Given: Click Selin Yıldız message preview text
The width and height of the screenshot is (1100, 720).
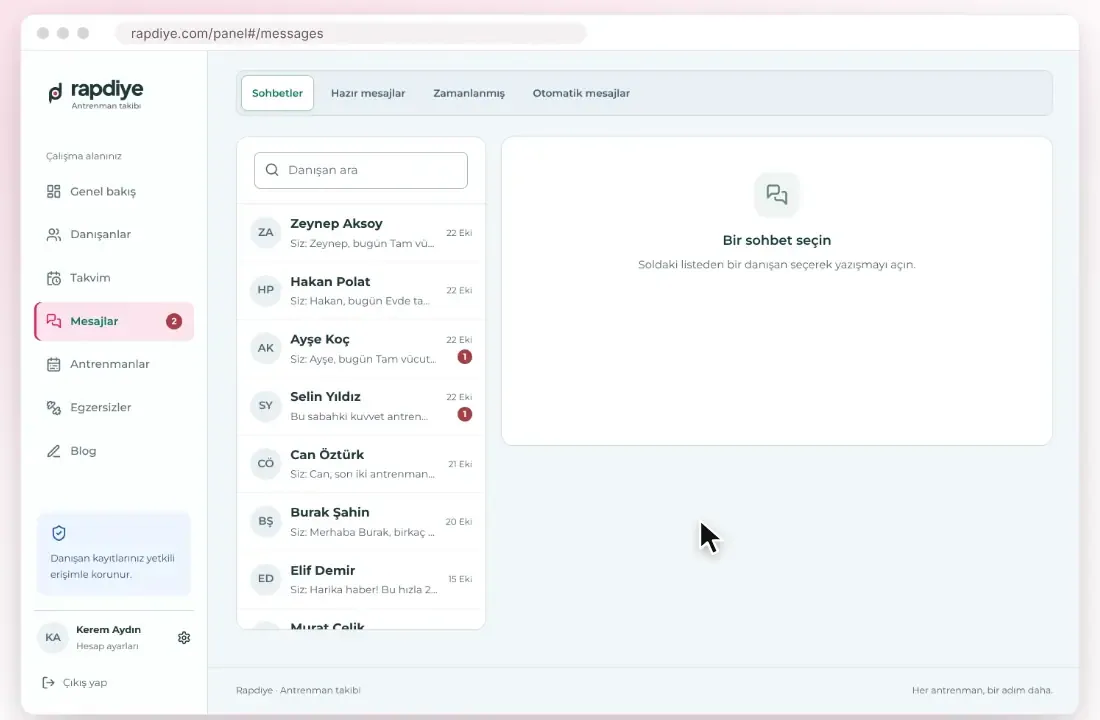Looking at the screenshot, I should coord(359,416).
